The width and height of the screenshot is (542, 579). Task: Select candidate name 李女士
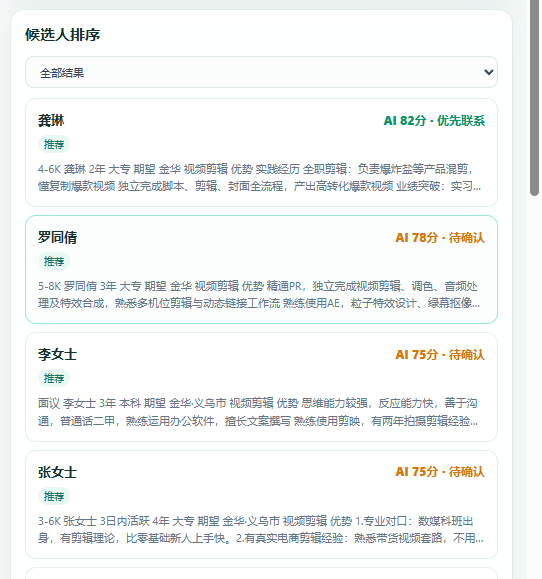(x=57, y=354)
